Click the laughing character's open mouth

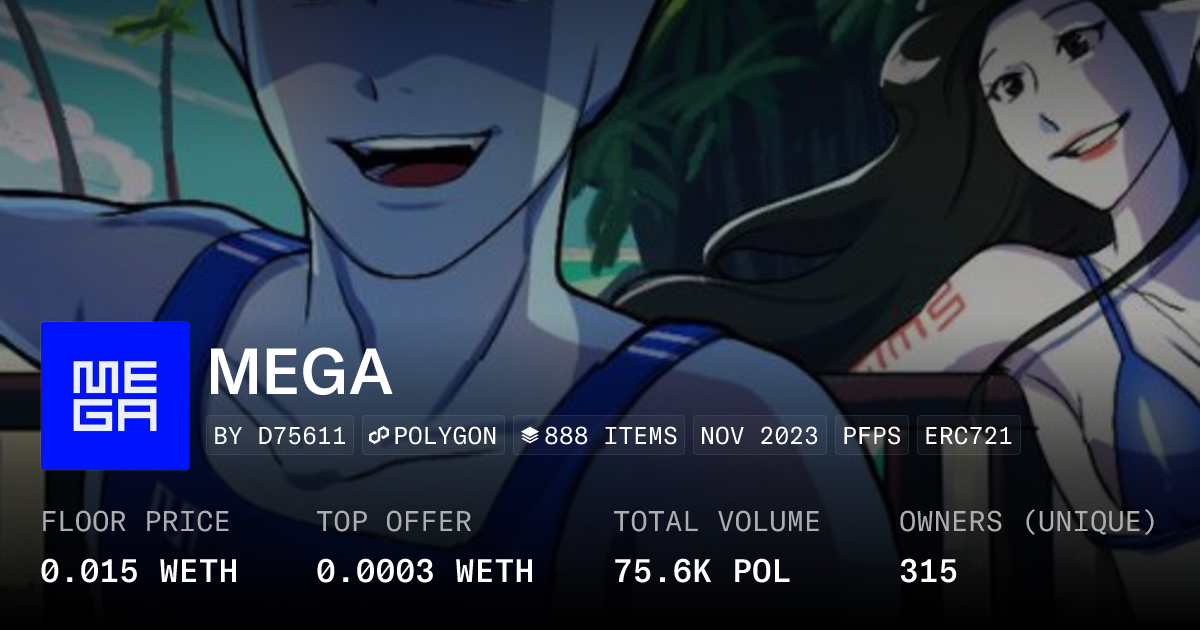[418, 160]
